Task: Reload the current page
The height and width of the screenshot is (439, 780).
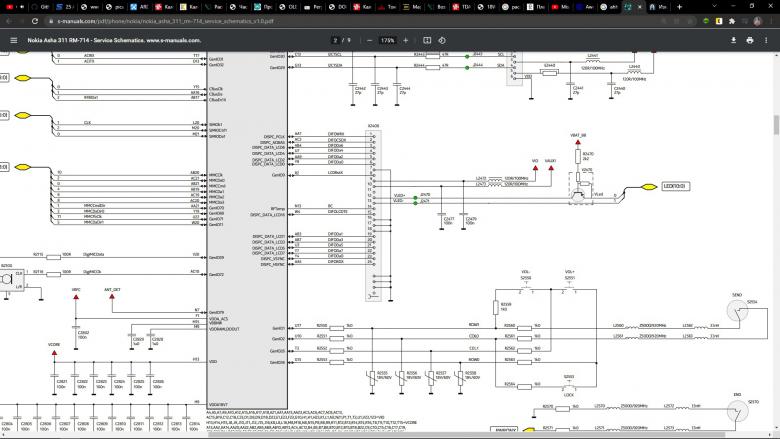Action: pyautogui.click(x=35, y=21)
